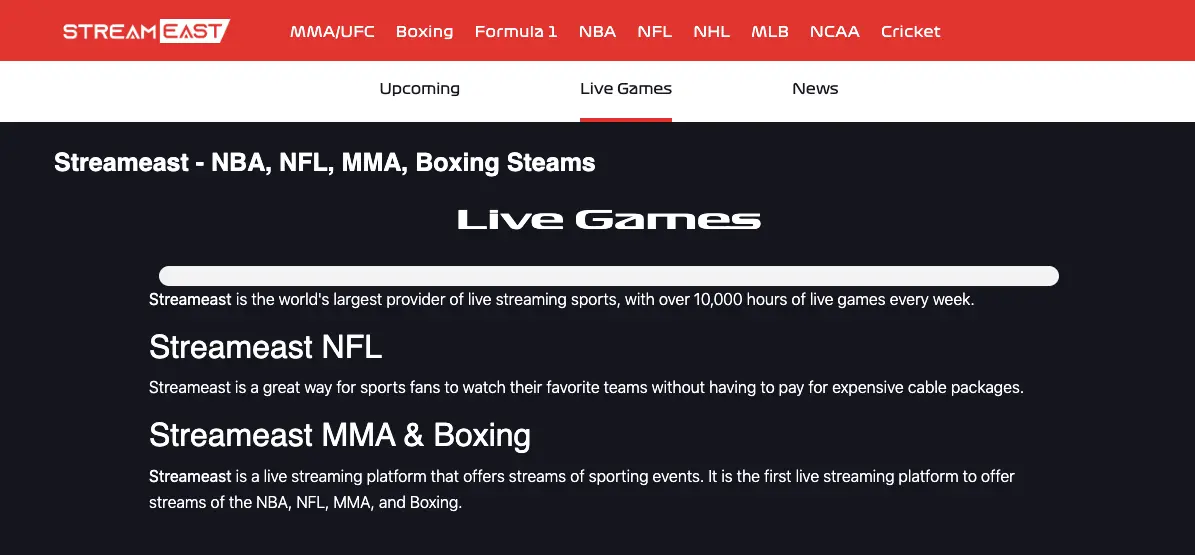Click the light gray loading bar
Image resolution: width=1195 pixels, height=555 pixels.
[609, 276]
